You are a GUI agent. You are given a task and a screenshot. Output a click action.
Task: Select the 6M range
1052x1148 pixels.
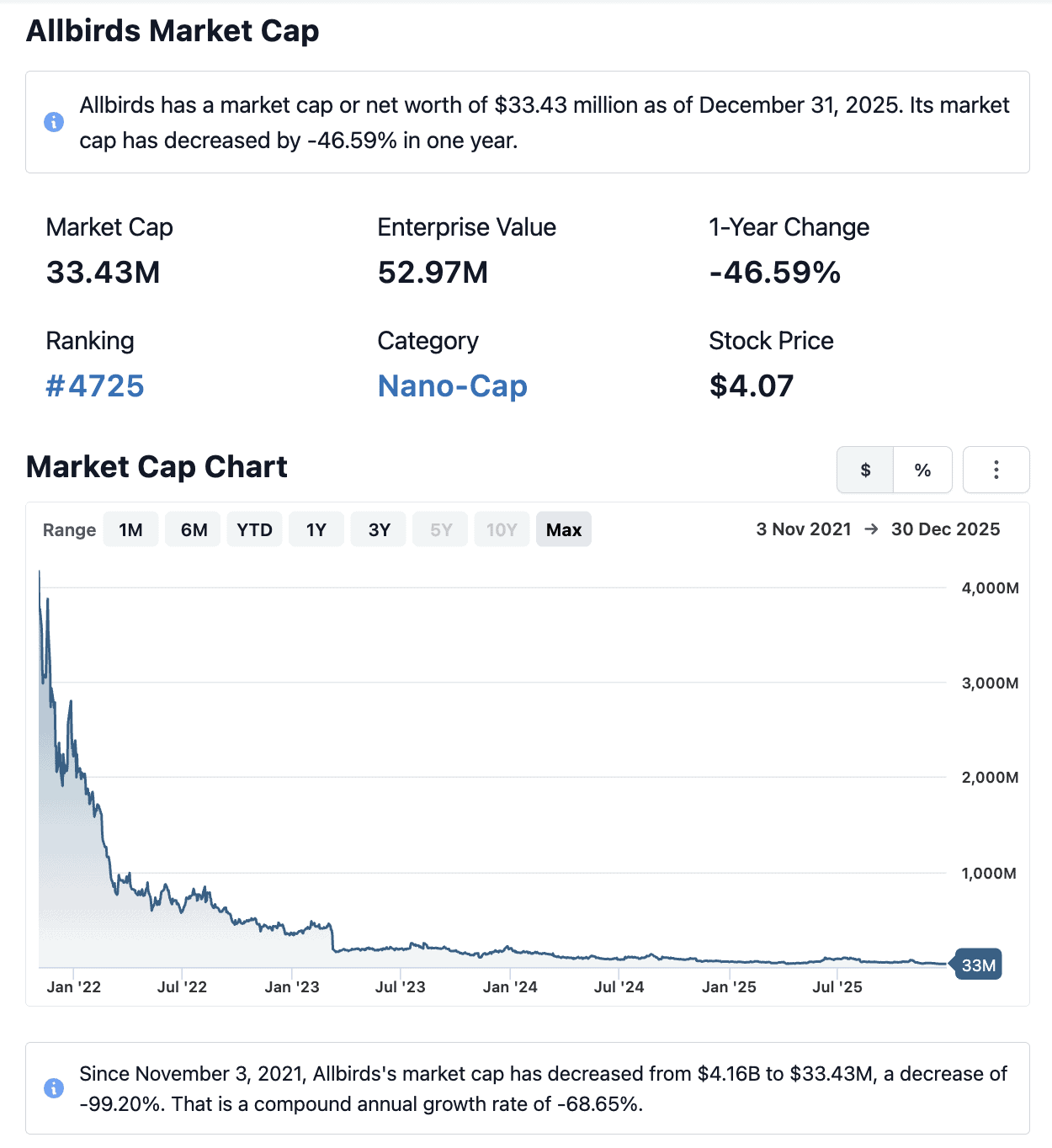coord(194,529)
